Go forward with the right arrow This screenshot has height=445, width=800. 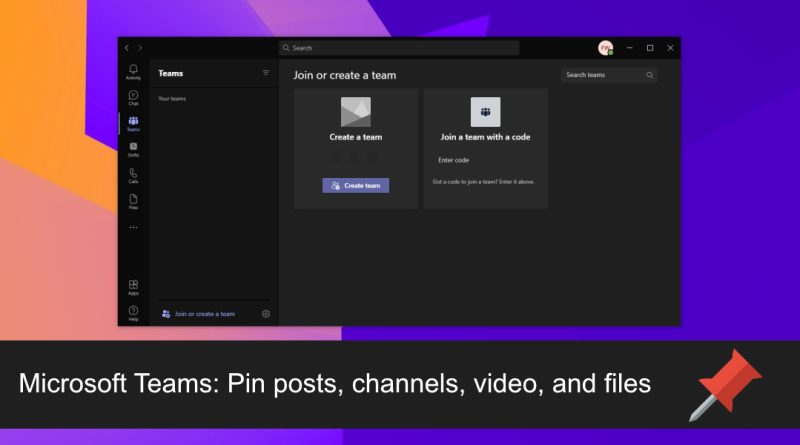click(x=140, y=48)
